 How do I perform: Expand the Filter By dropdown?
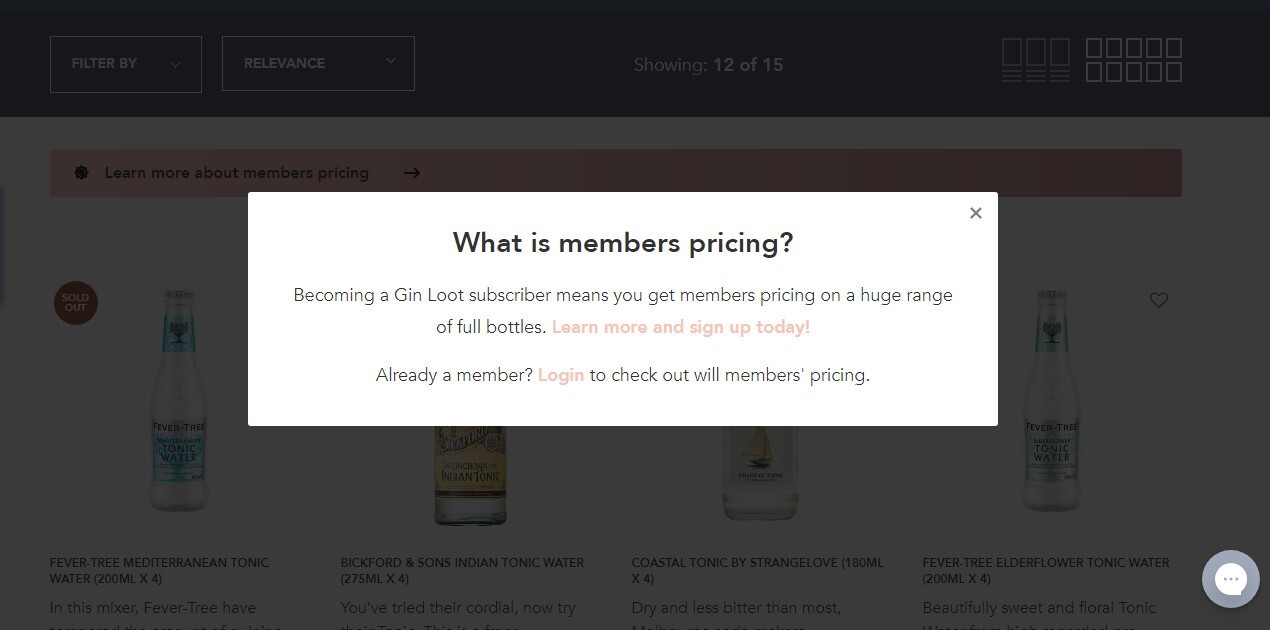126,64
